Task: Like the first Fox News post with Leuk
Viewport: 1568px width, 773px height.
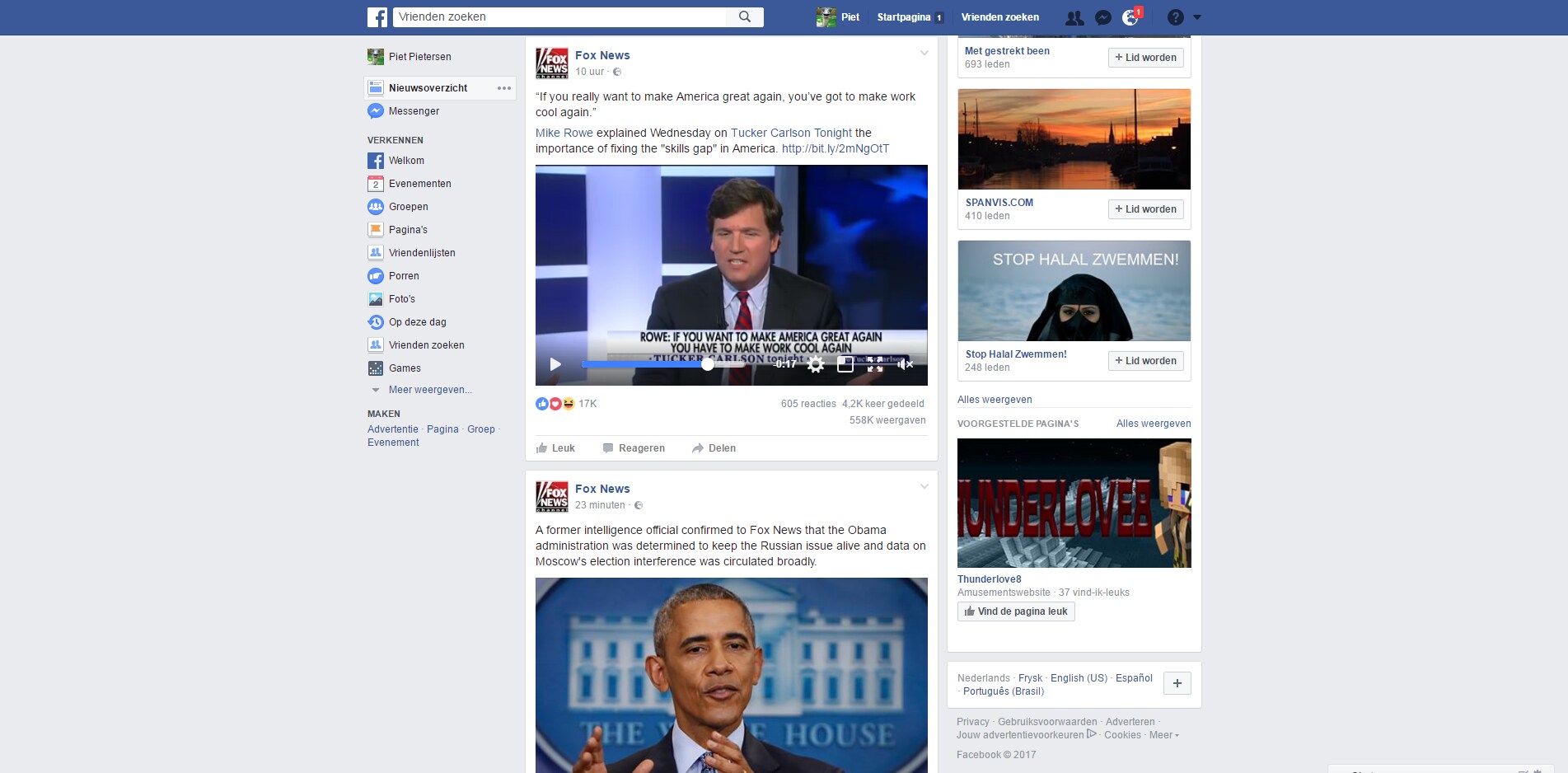Action: click(x=555, y=448)
